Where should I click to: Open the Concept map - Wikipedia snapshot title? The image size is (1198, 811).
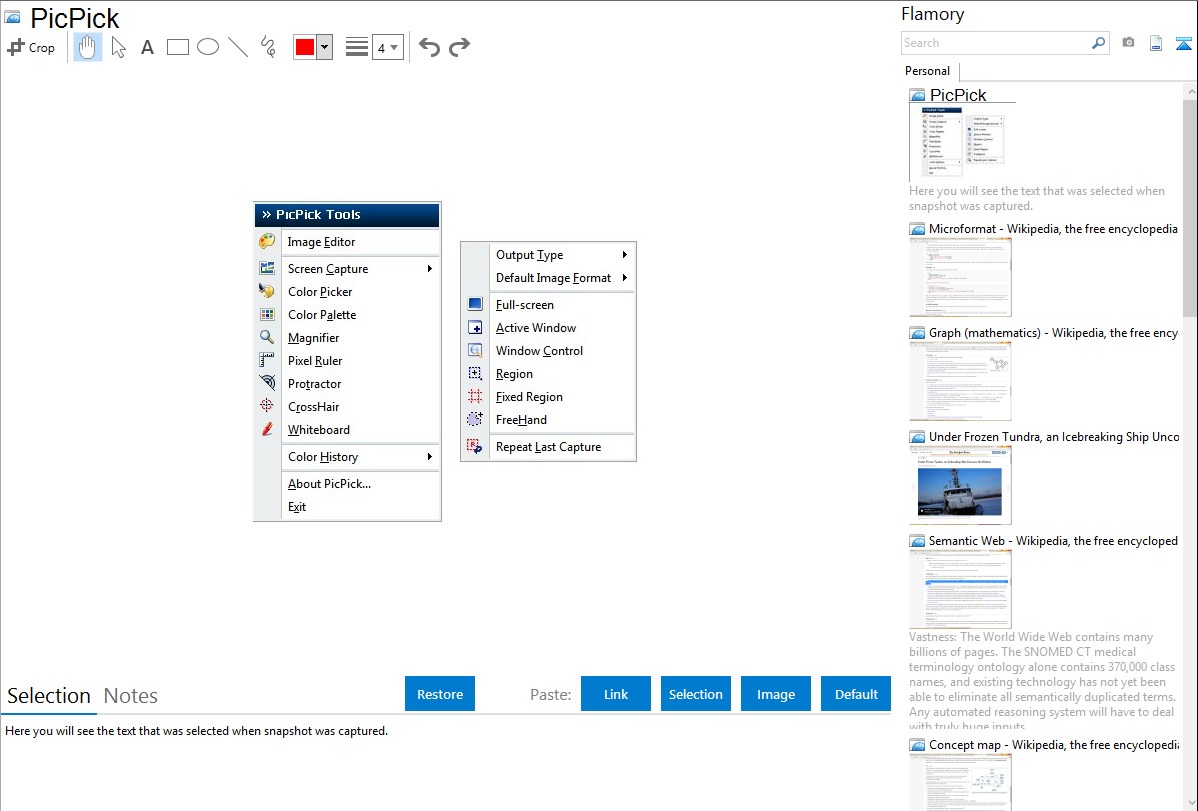(1053, 744)
